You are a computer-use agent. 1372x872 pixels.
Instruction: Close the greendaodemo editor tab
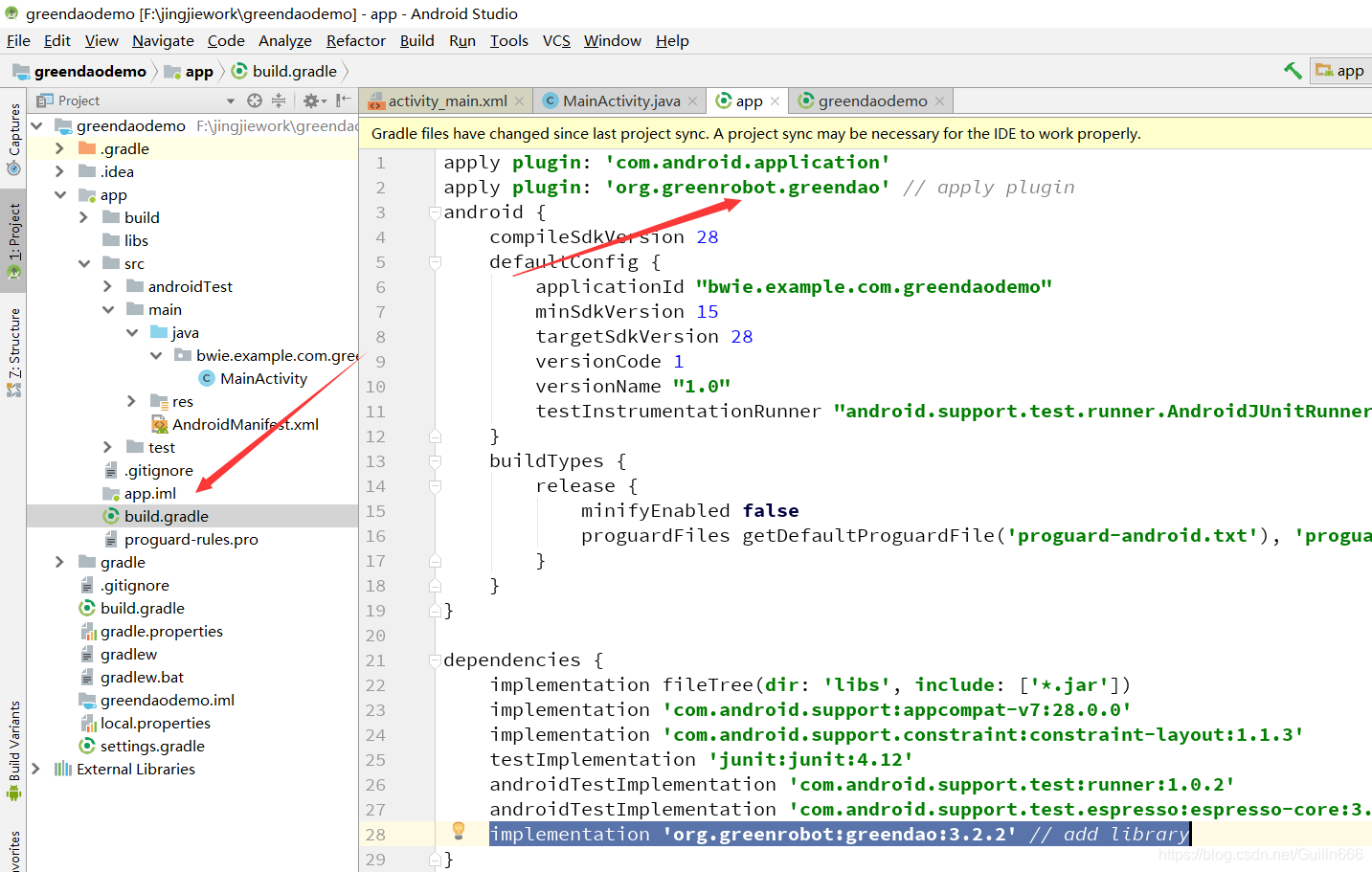939,101
